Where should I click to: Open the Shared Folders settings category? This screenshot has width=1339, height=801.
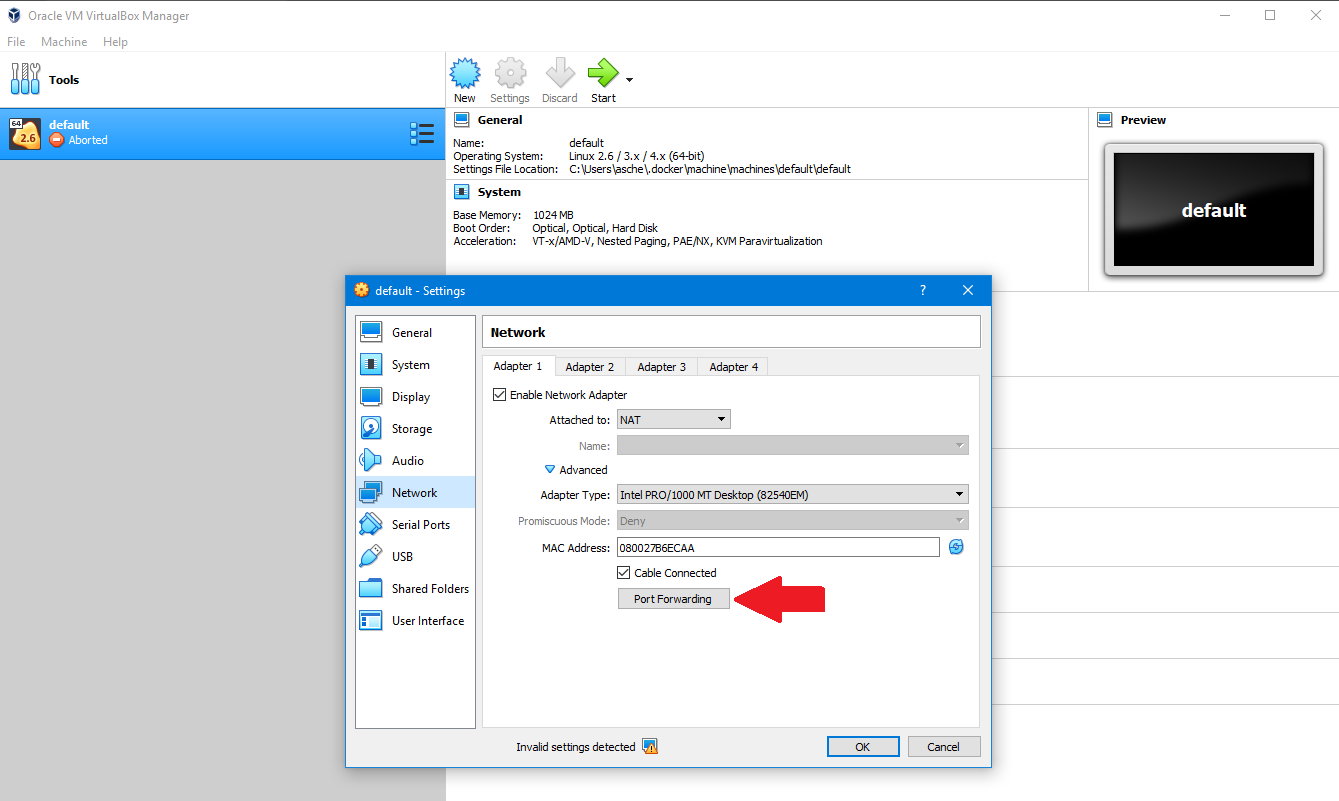pos(415,589)
